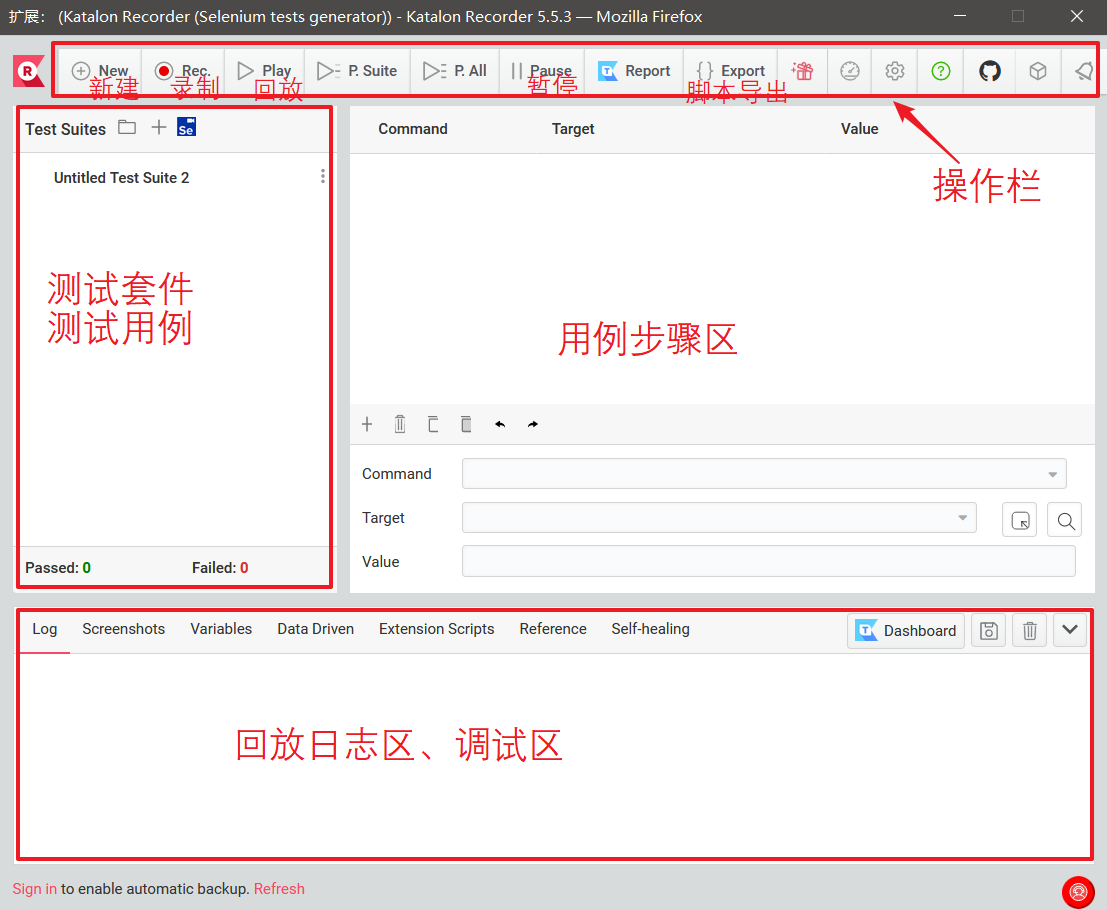
Task: Click the Command column header
Action: point(413,129)
